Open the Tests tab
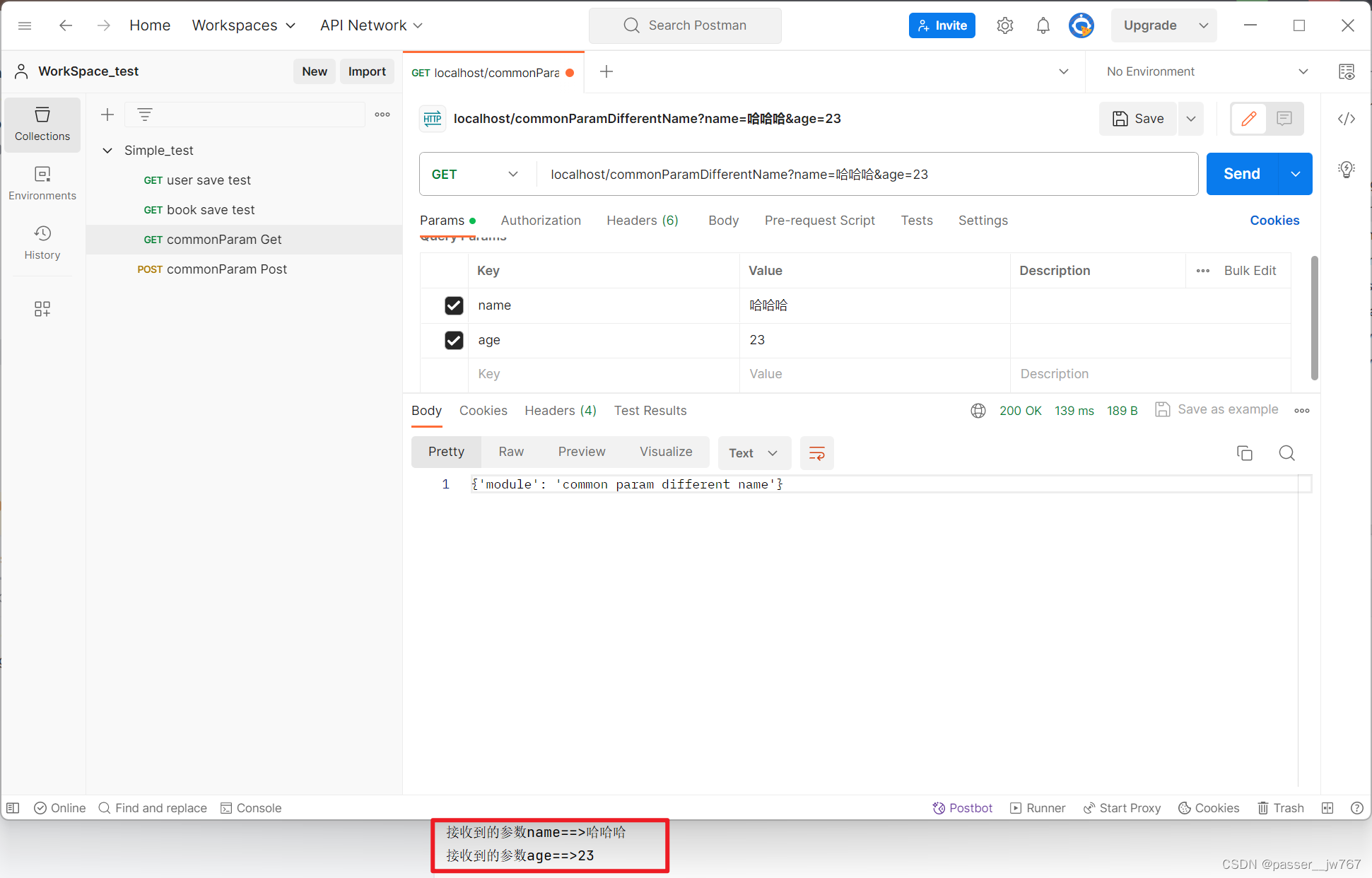 (917, 221)
